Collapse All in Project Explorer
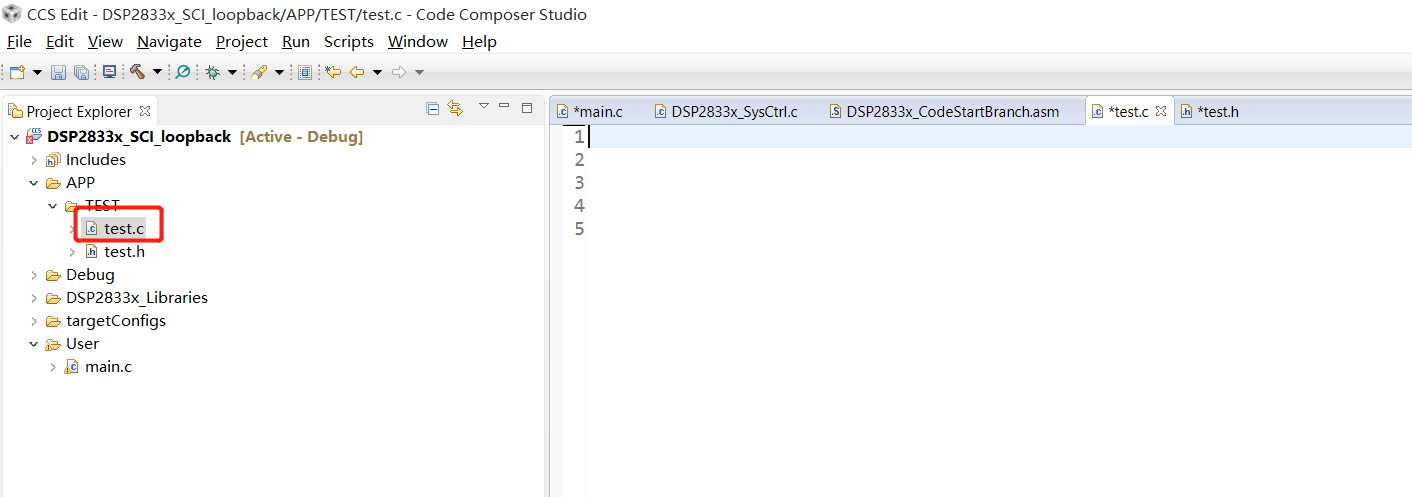This screenshot has width=1412, height=497. click(432, 109)
